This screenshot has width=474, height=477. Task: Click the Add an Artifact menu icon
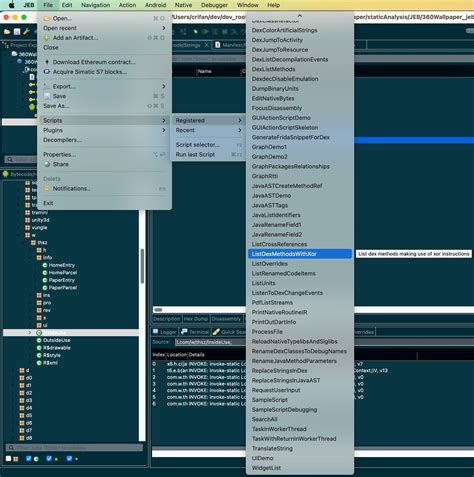47,38
